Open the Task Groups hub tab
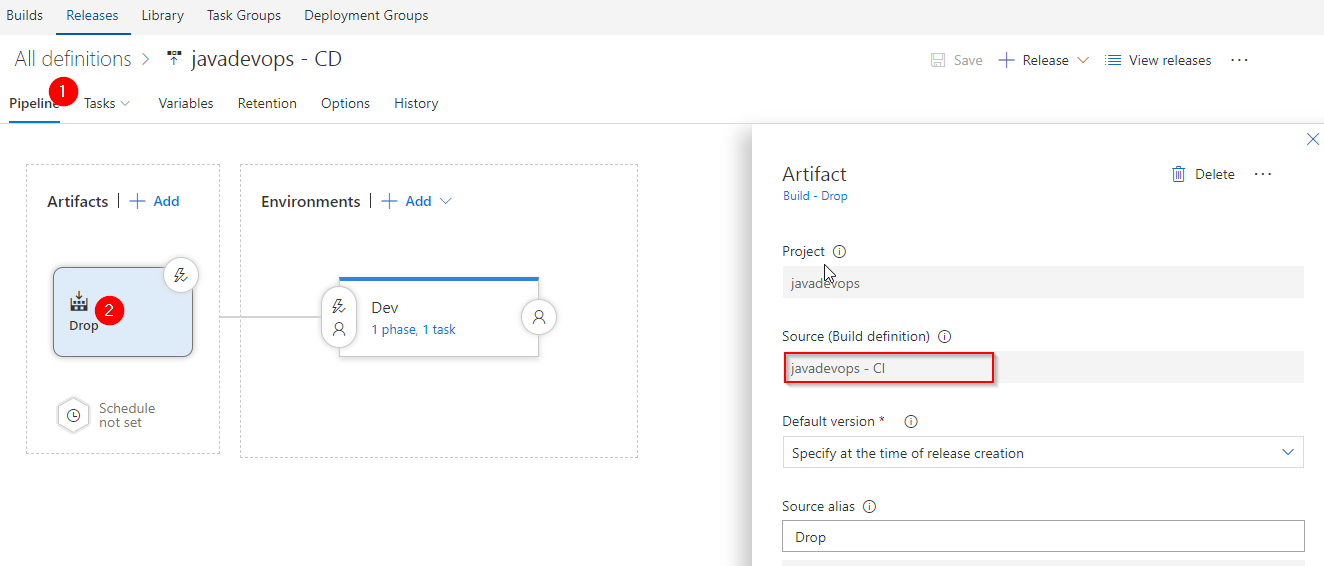Screen dimensions: 1324x566 pos(244,15)
